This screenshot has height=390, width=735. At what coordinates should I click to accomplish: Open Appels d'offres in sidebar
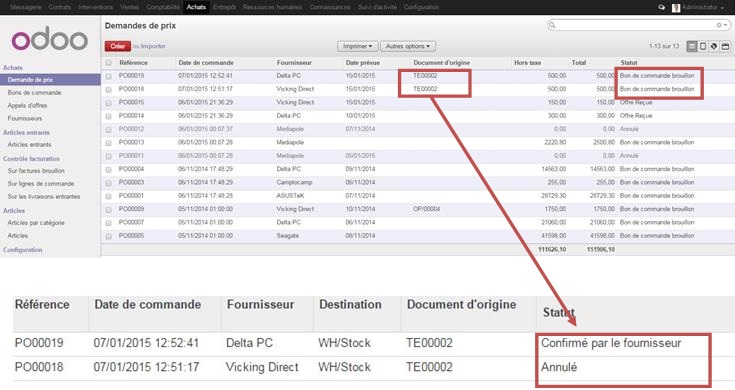27,105
